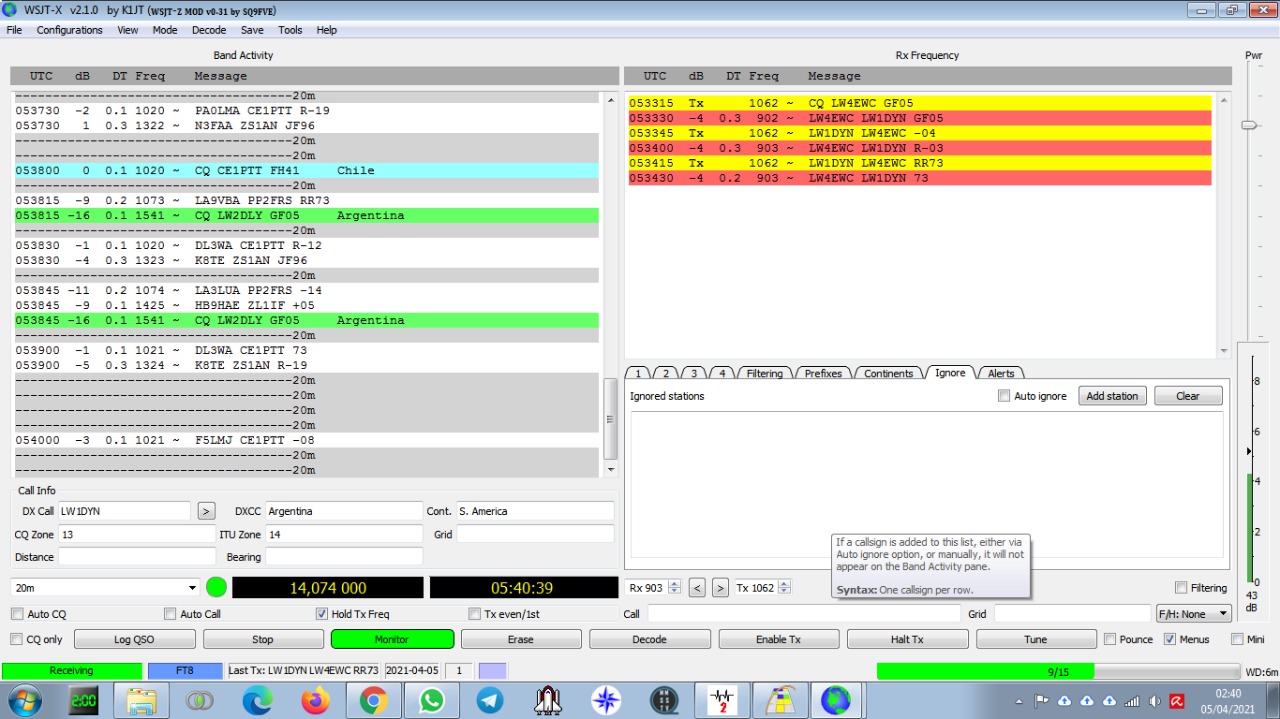Image resolution: width=1280 pixels, height=719 pixels.
Task: Open Google Chrome from the taskbar
Action: [x=373, y=701]
